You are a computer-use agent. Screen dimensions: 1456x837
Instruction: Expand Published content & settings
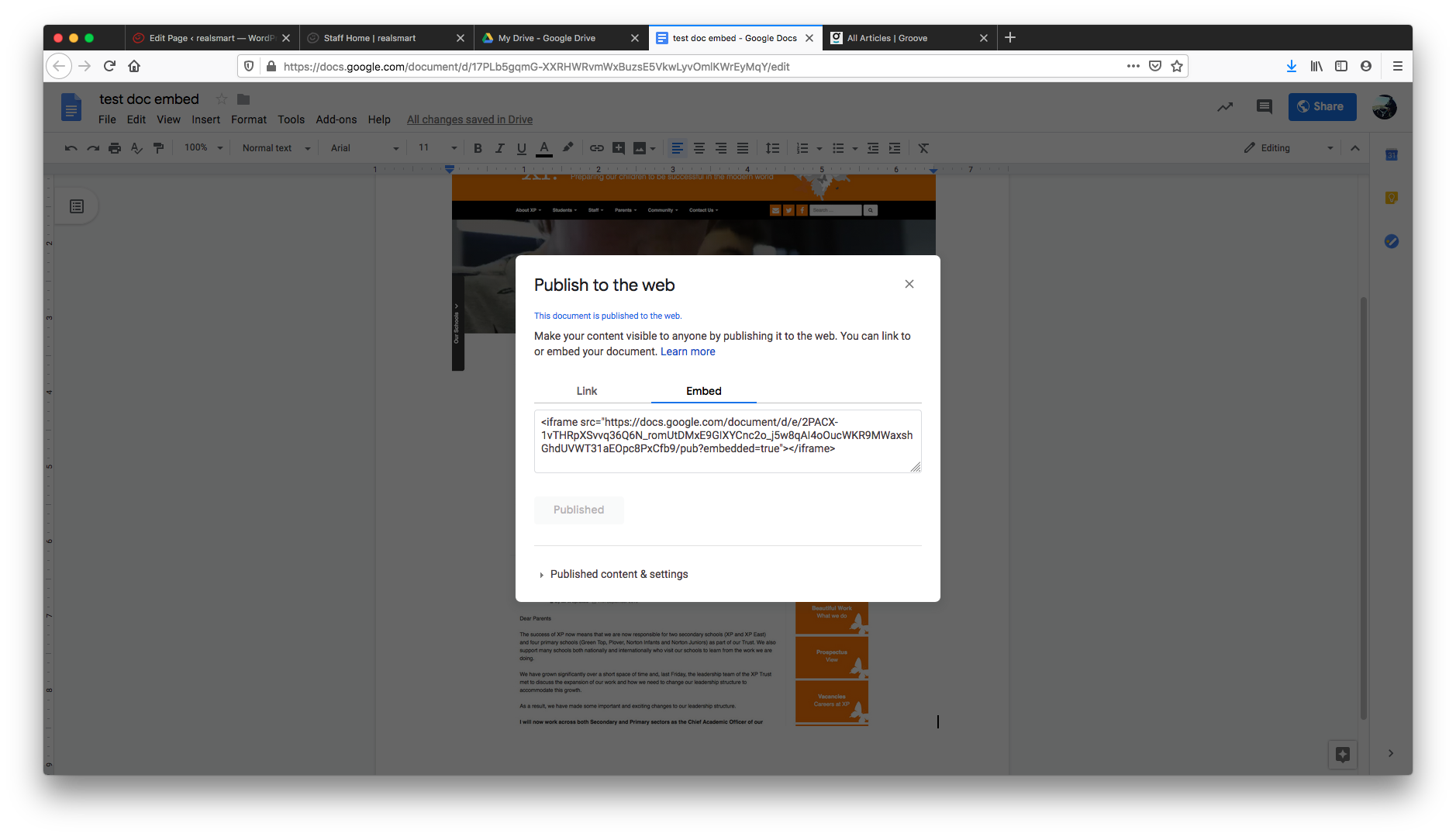coord(612,574)
